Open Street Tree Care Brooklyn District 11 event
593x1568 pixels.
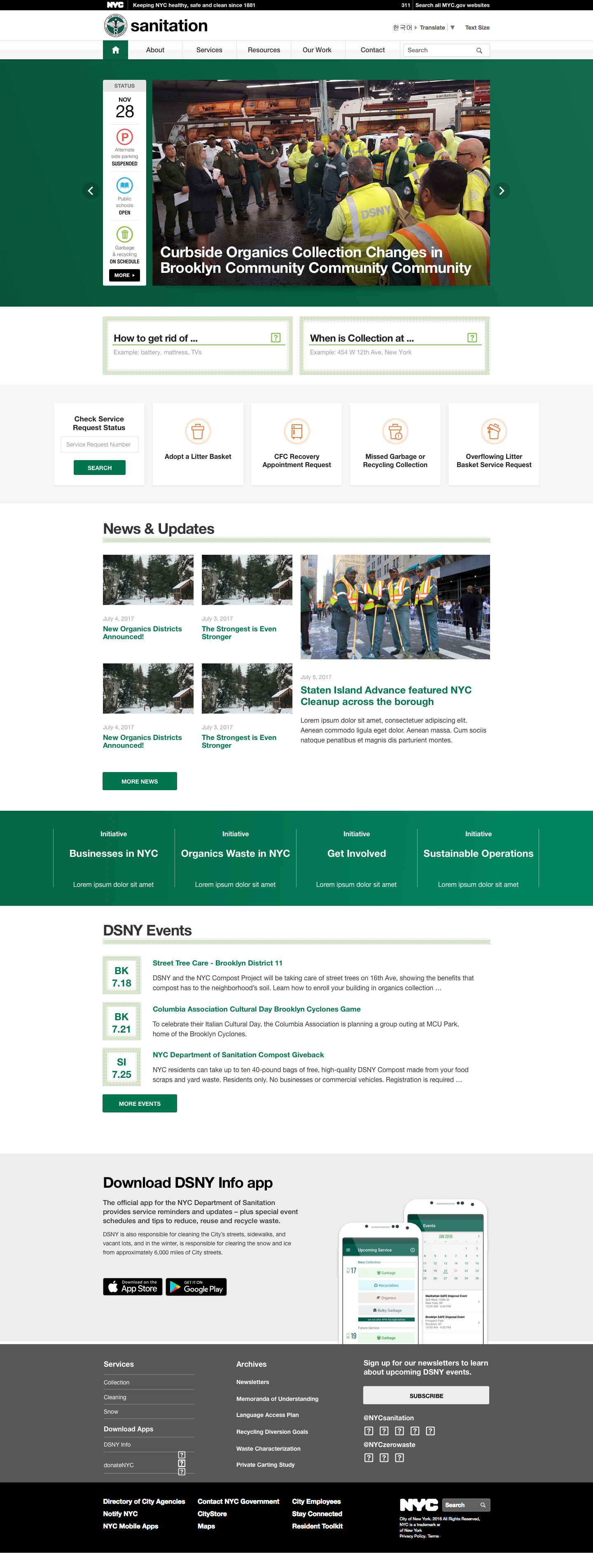(217, 963)
